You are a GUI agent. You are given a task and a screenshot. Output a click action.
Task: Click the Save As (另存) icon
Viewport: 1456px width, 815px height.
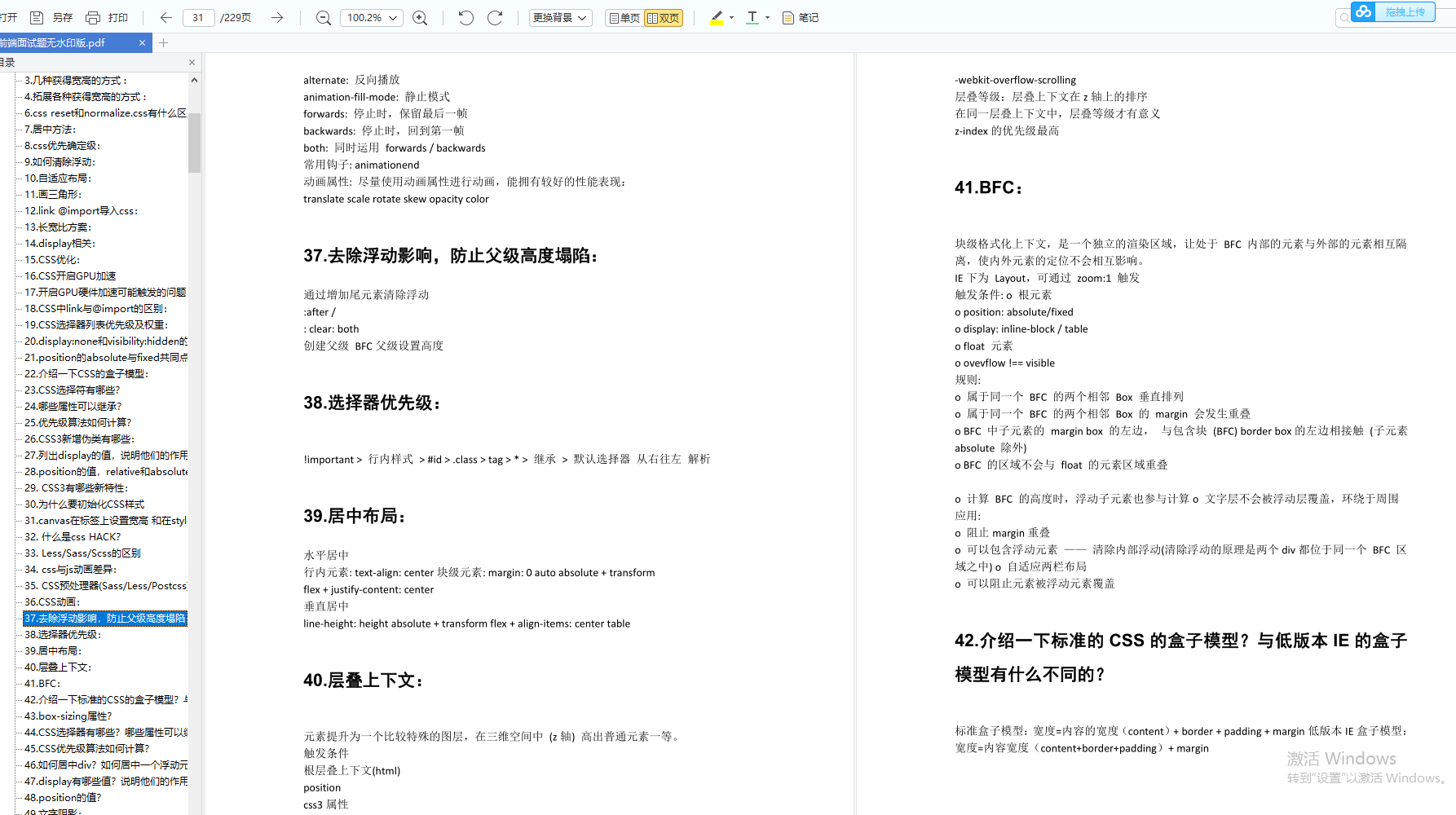point(37,17)
